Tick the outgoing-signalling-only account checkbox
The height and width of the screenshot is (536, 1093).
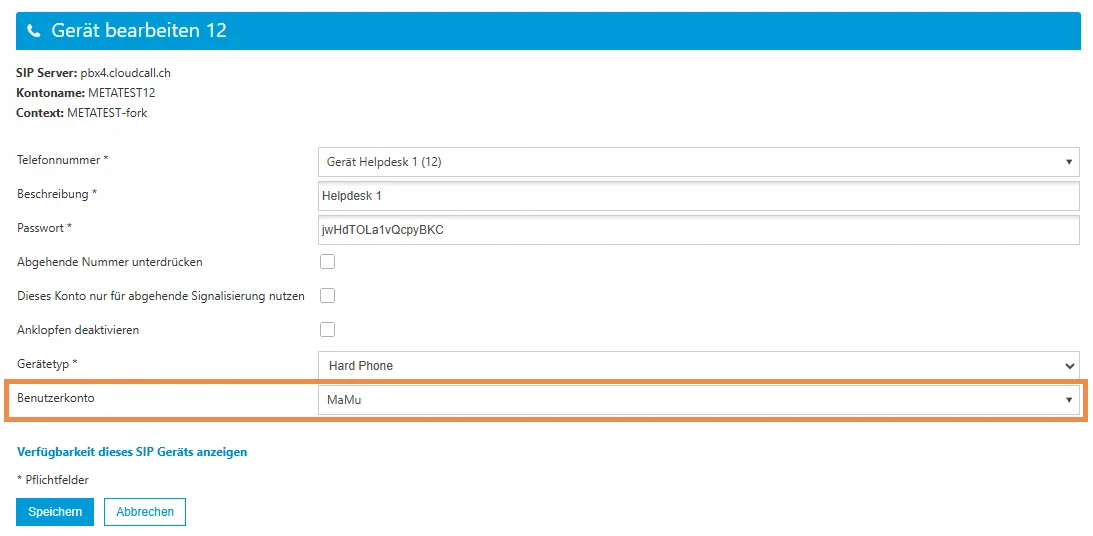coord(327,296)
